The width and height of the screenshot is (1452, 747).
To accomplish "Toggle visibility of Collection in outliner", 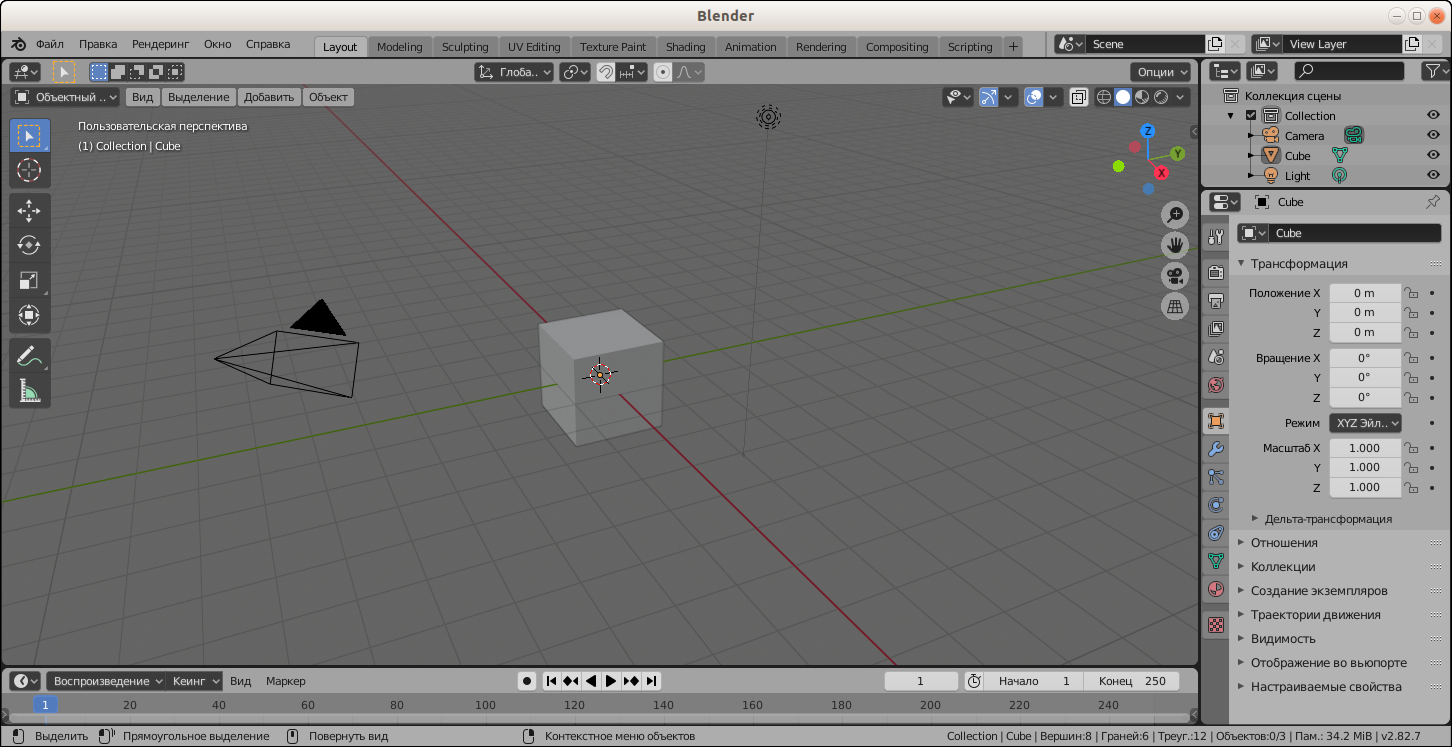I will click(x=1433, y=116).
